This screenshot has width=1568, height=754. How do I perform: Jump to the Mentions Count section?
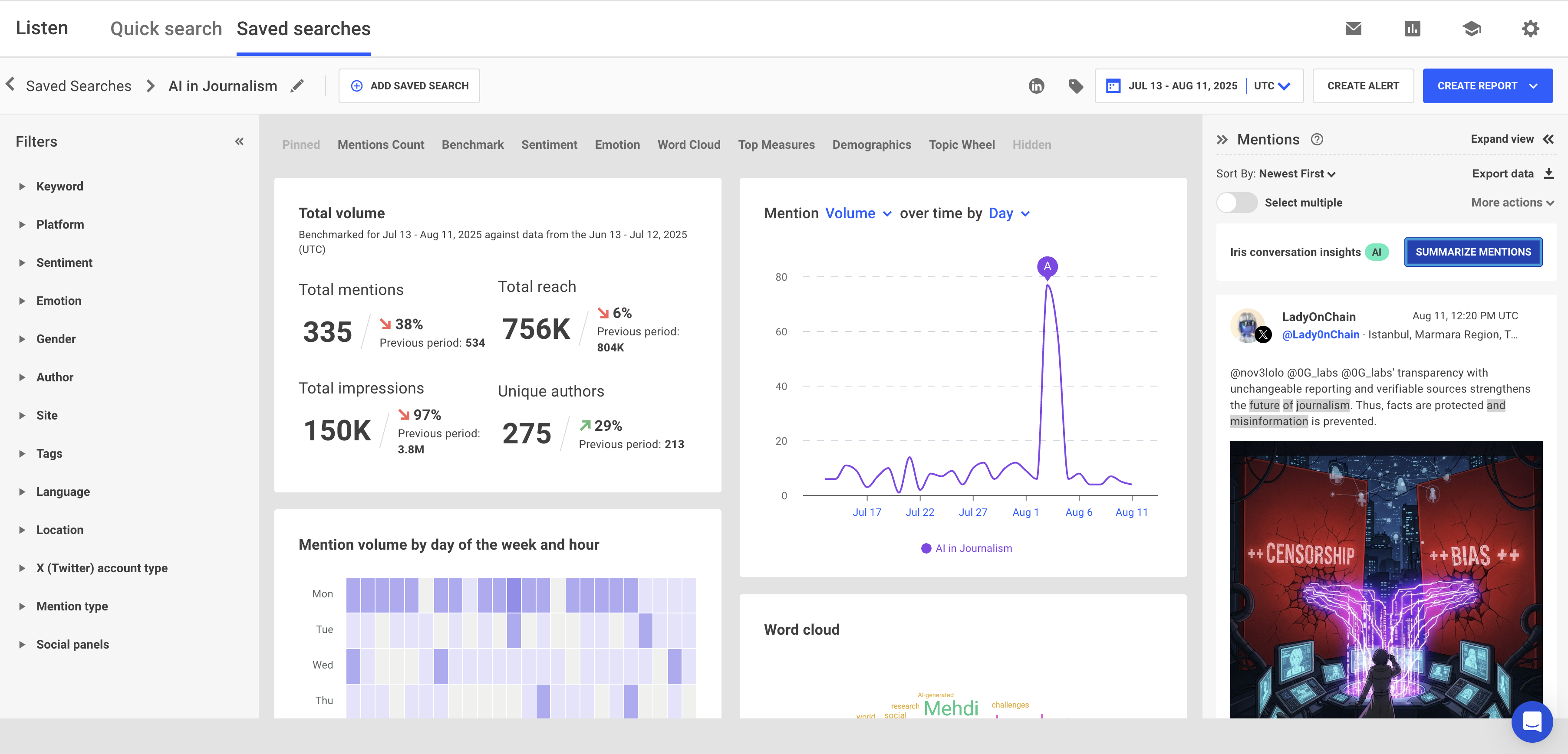(381, 145)
